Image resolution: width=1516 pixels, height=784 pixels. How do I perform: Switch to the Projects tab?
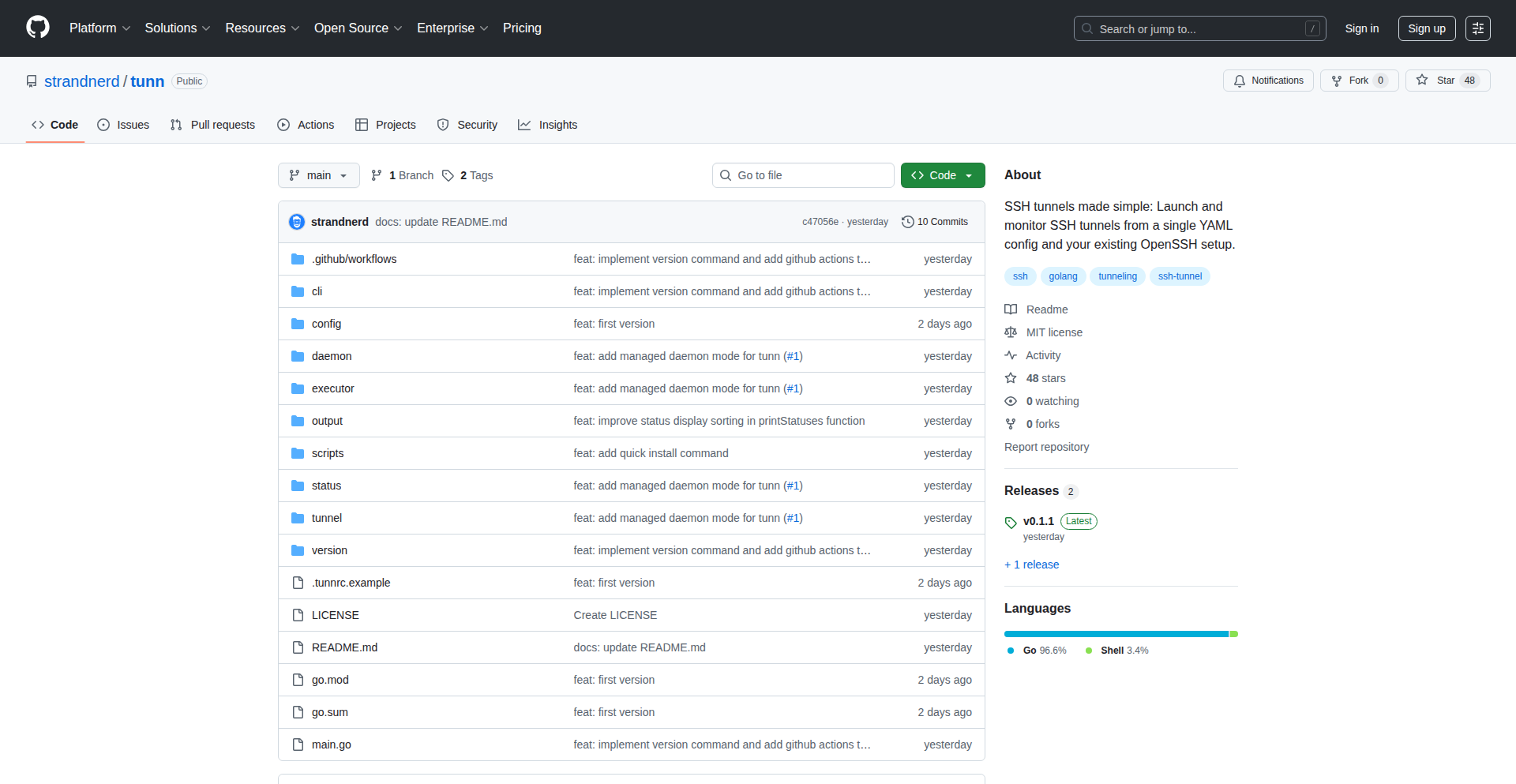pyautogui.click(x=385, y=125)
